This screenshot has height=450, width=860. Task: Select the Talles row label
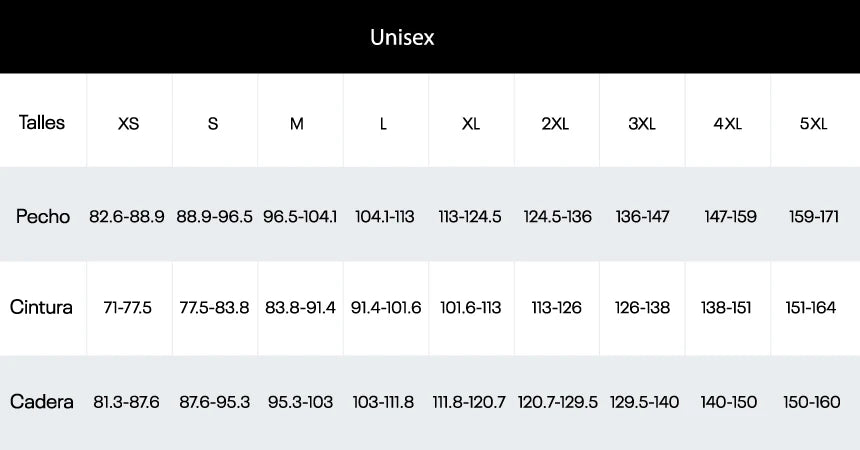pyautogui.click(x=42, y=123)
